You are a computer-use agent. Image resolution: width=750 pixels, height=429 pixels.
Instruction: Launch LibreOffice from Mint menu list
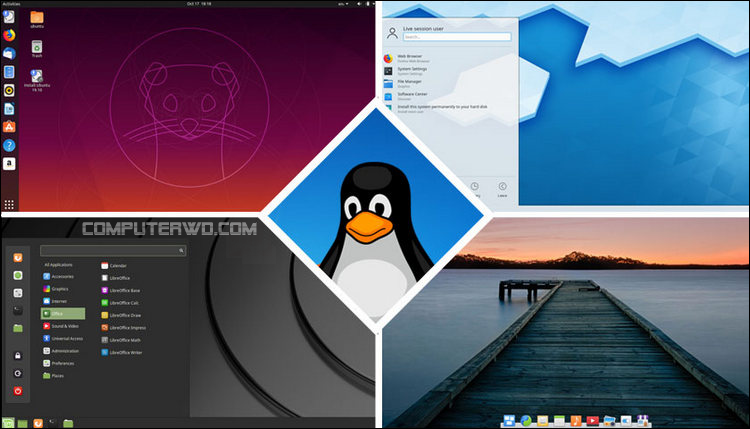[116, 278]
